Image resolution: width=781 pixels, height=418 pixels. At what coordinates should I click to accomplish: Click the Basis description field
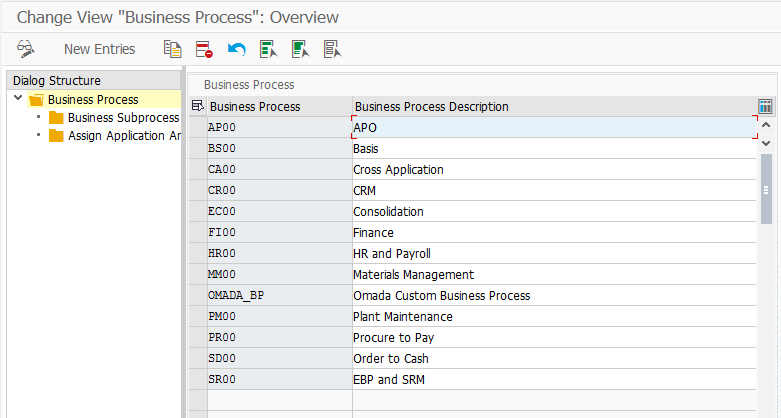point(554,148)
